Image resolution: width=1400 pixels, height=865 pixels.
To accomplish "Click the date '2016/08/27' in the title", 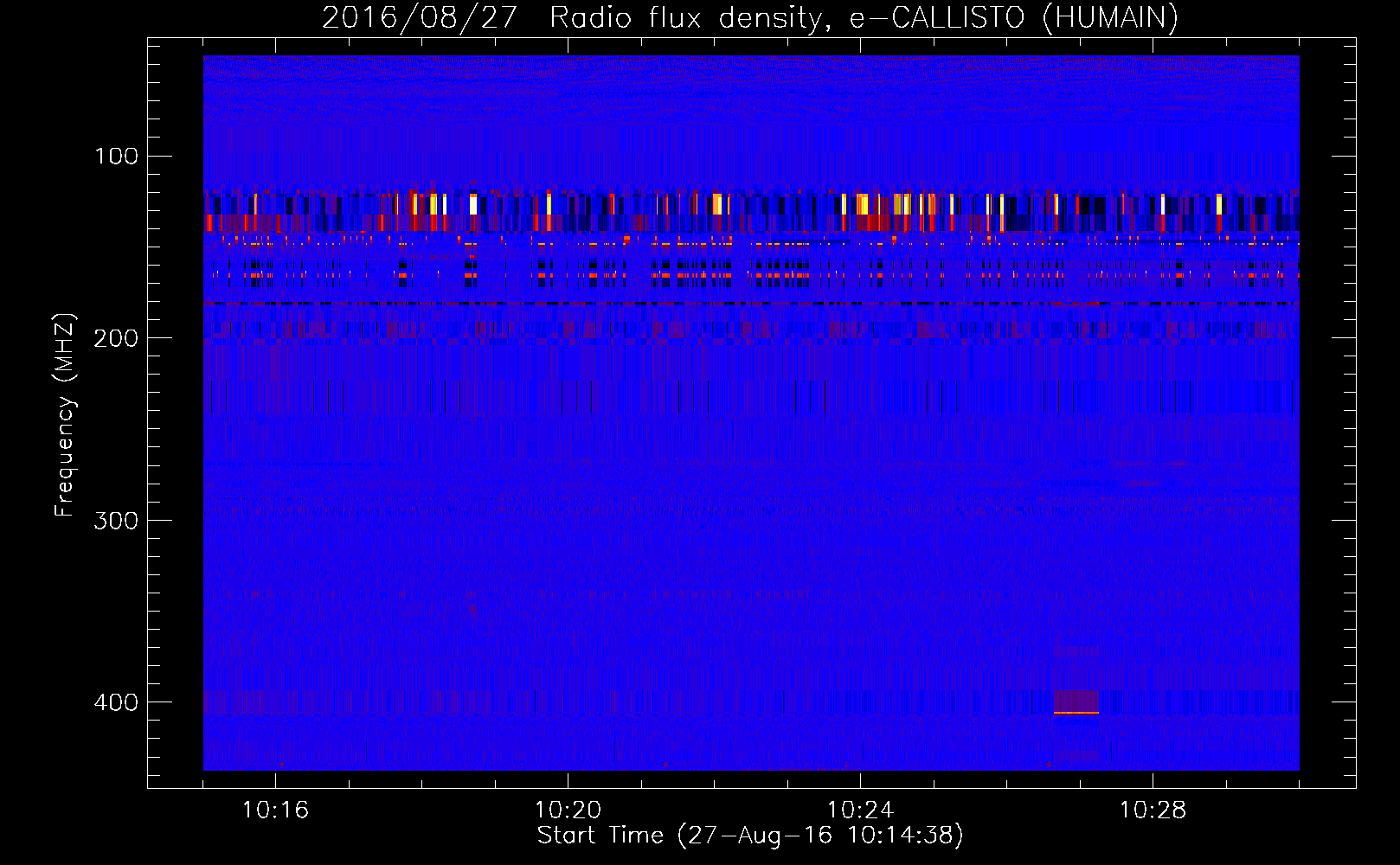I will point(420,17).
